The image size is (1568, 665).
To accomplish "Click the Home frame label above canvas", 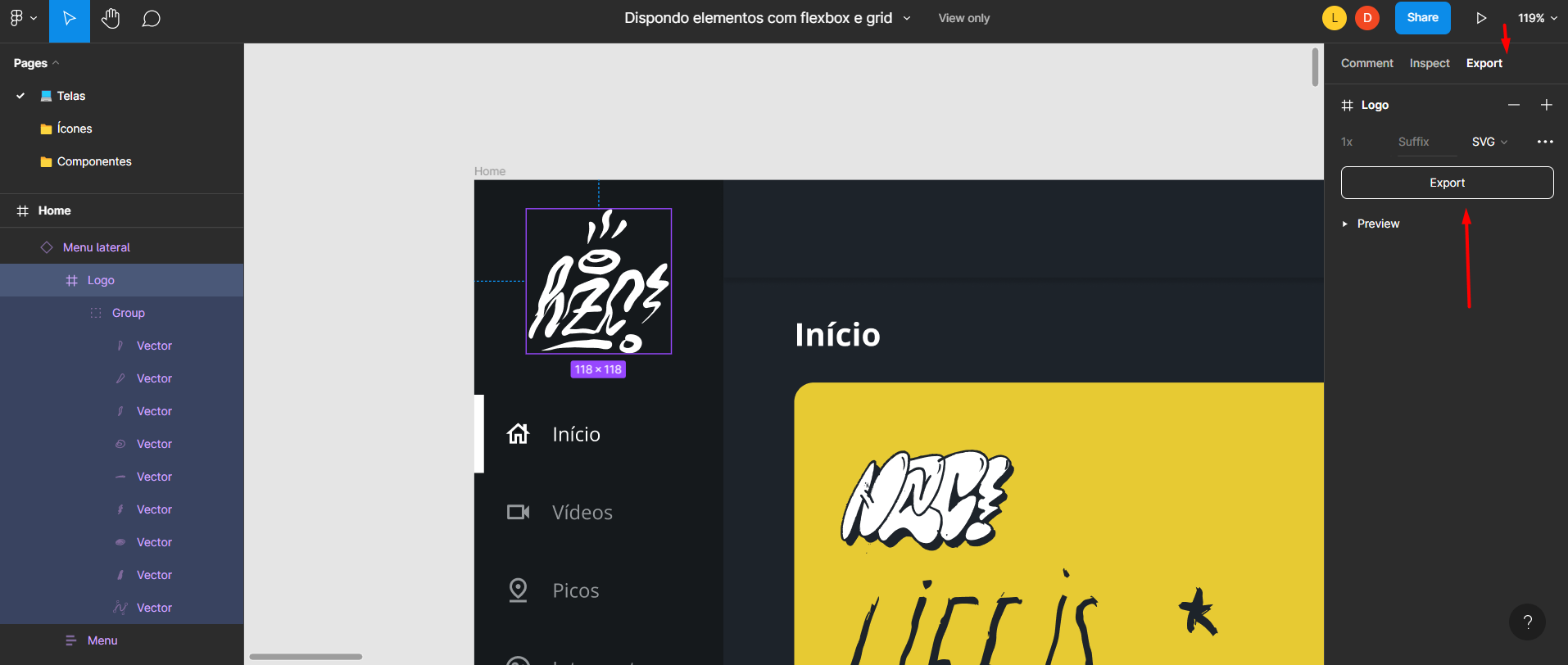I will point(490,171).
